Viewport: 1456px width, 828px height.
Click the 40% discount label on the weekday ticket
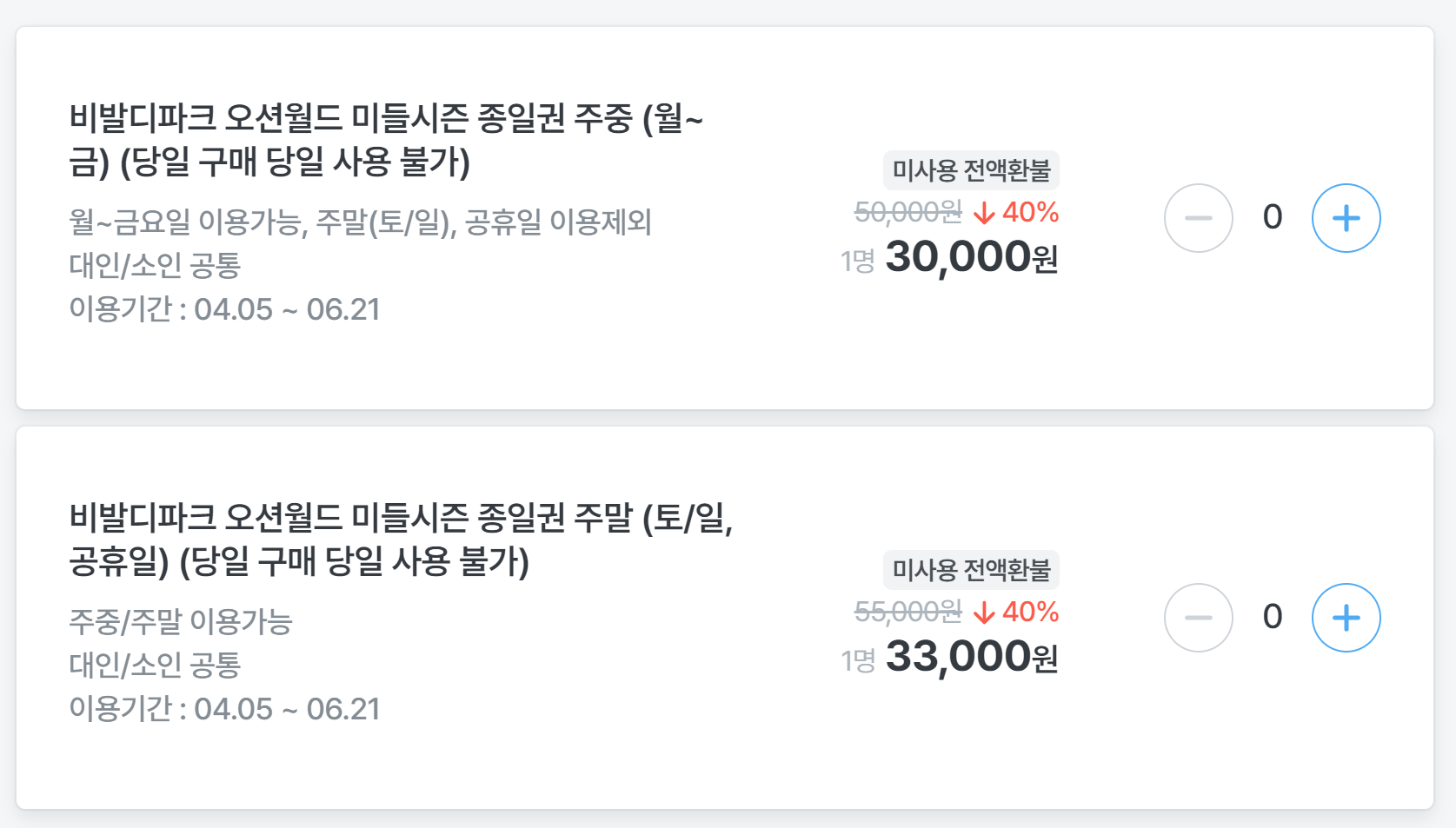(1028, 213)
